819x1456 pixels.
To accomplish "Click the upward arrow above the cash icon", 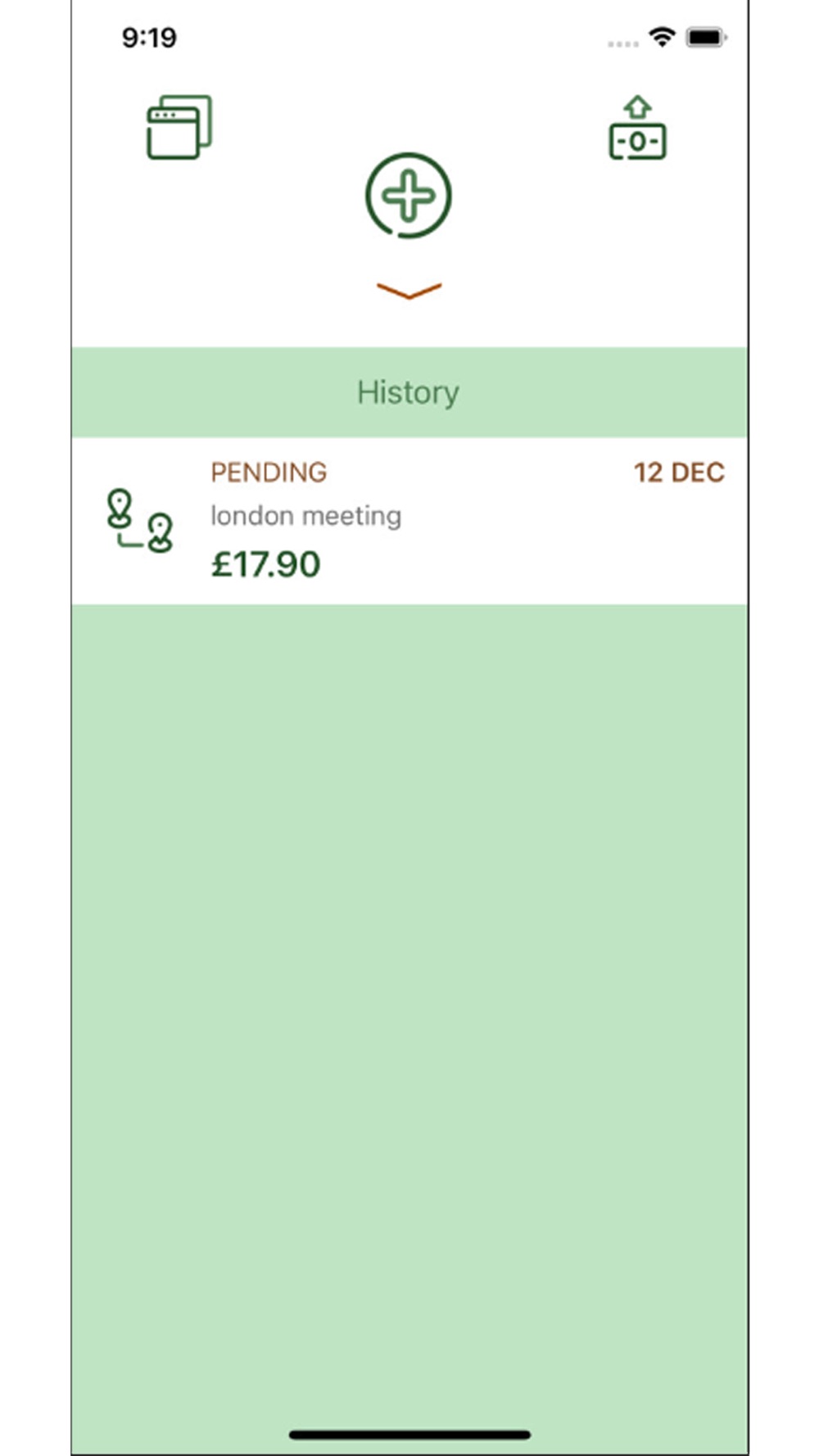I will (637, 107).
